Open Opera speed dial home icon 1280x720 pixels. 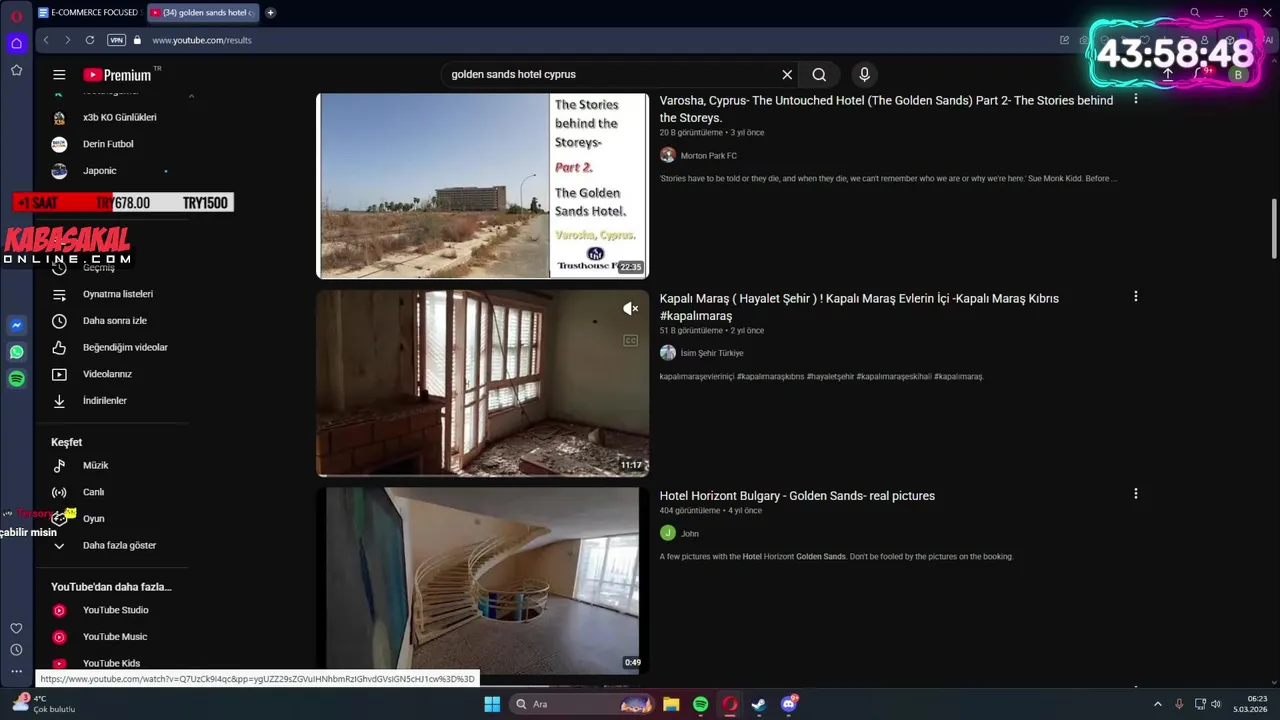pyautogui.click(x=16, y=43)
